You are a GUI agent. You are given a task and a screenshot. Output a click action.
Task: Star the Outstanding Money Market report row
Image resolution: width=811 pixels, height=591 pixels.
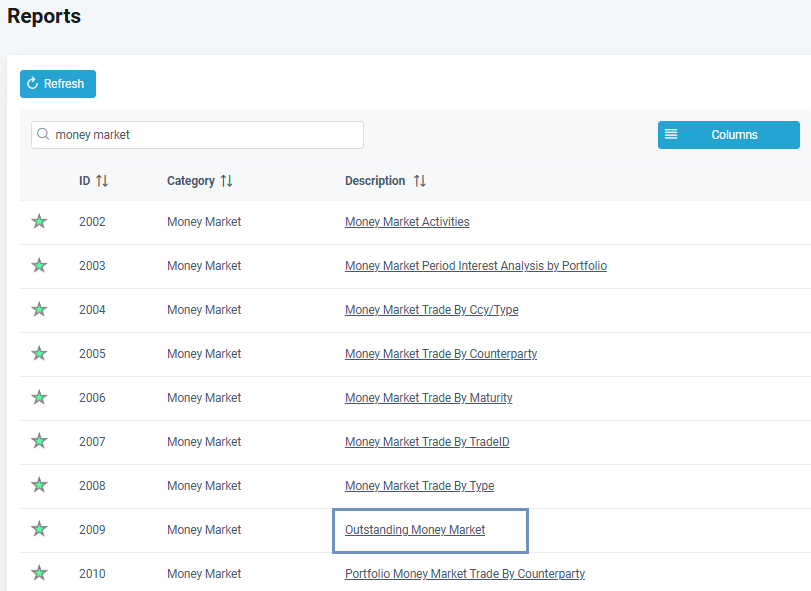(39, 529)
